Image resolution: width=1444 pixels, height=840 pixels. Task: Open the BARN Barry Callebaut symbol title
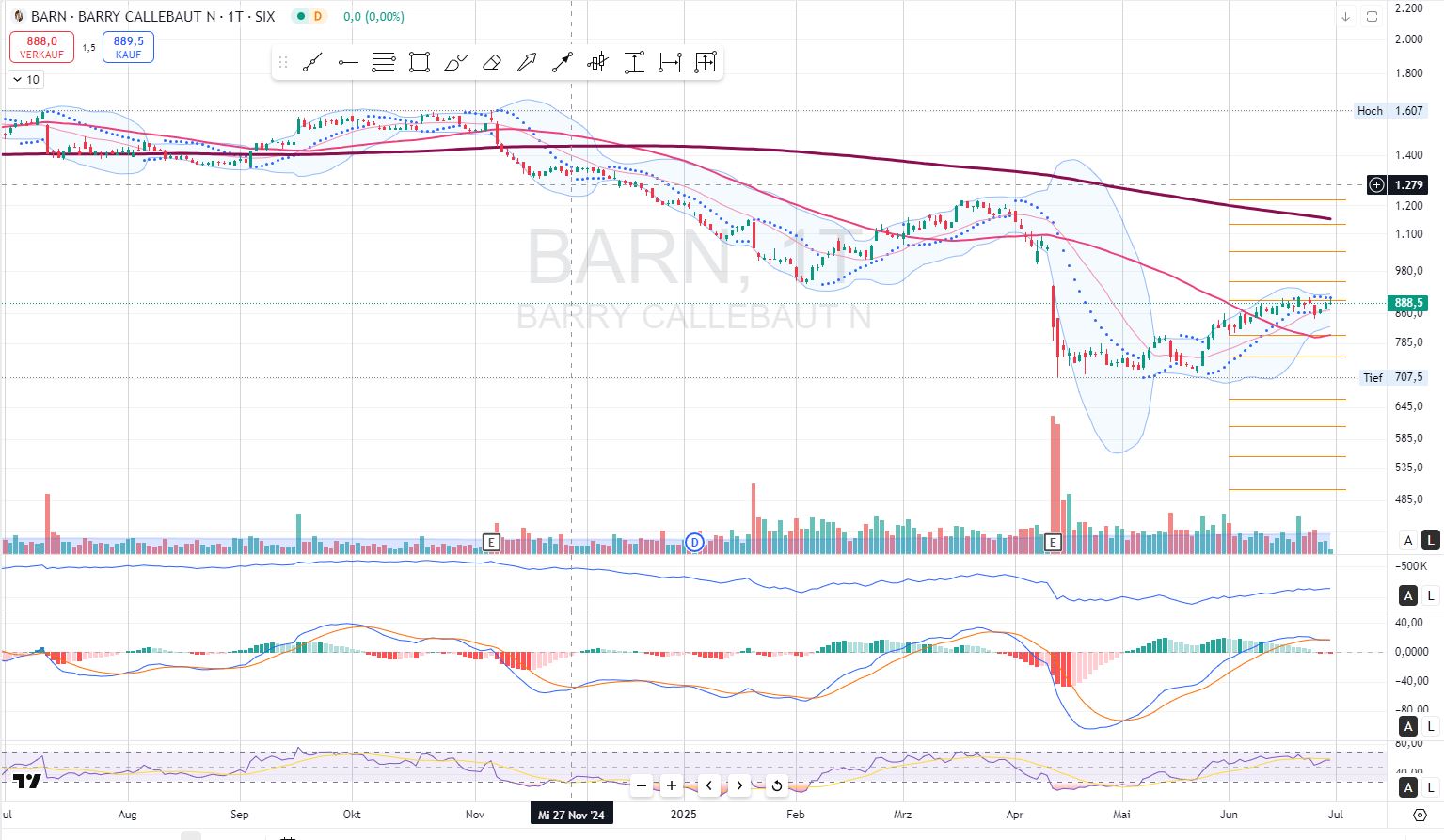point(152,17)
